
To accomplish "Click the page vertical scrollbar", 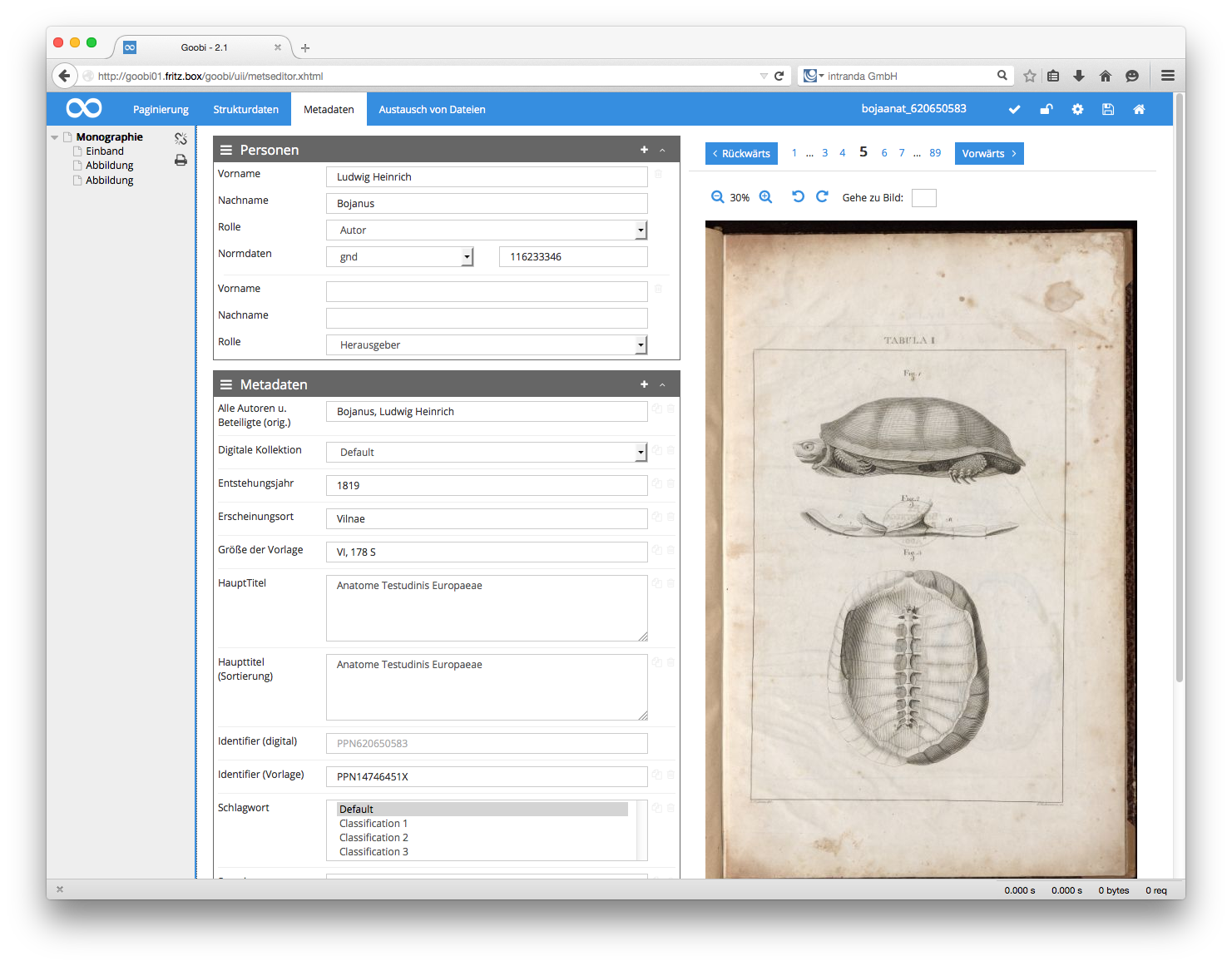I will [x=1179, y=389].
